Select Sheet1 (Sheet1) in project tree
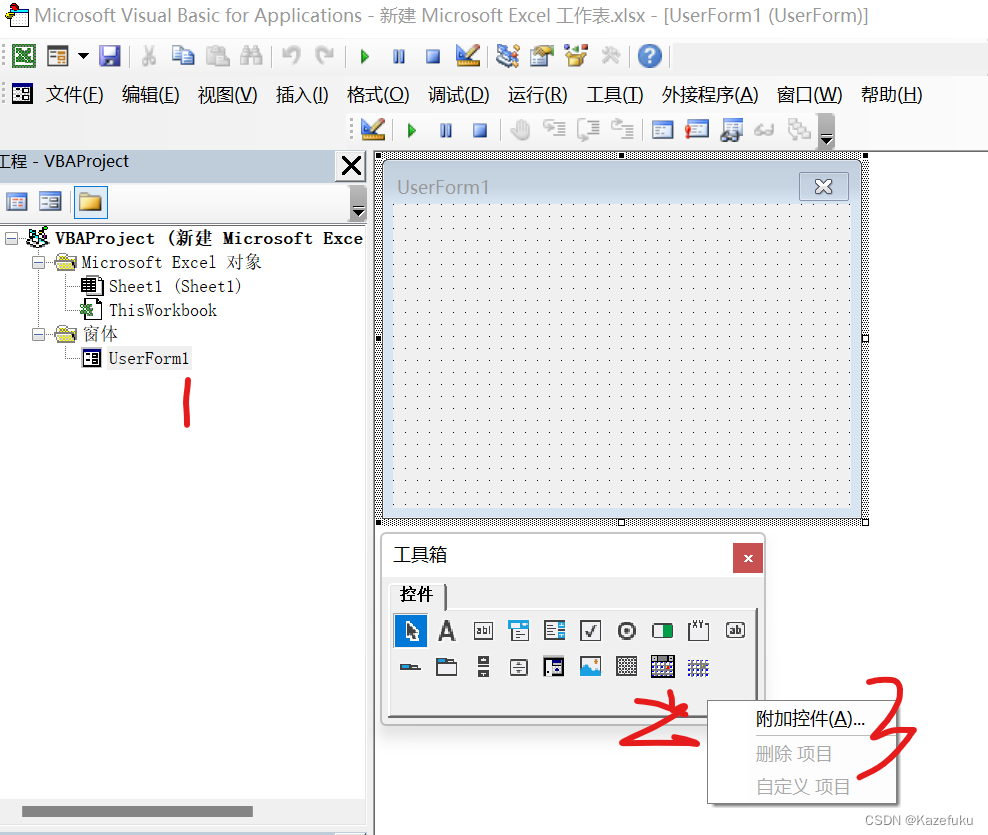988x835 pixels. click(175, 287)
